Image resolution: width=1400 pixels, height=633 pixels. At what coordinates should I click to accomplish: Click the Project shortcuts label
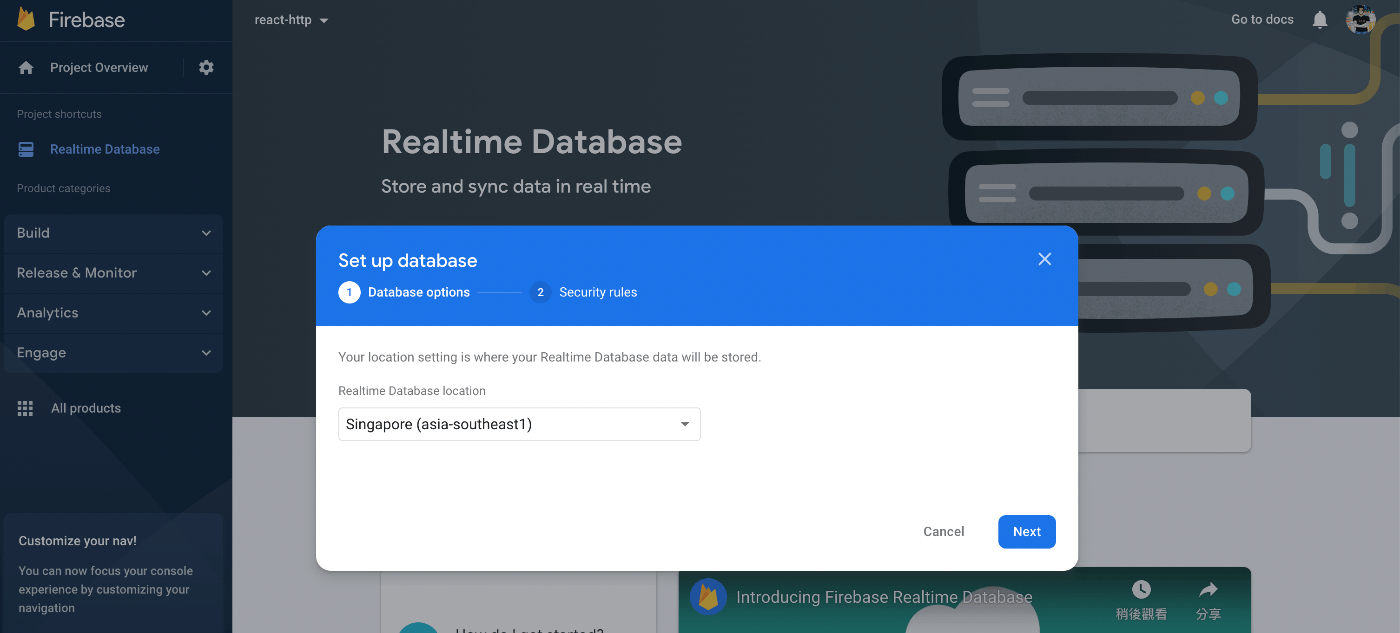(x=59, y=114)
